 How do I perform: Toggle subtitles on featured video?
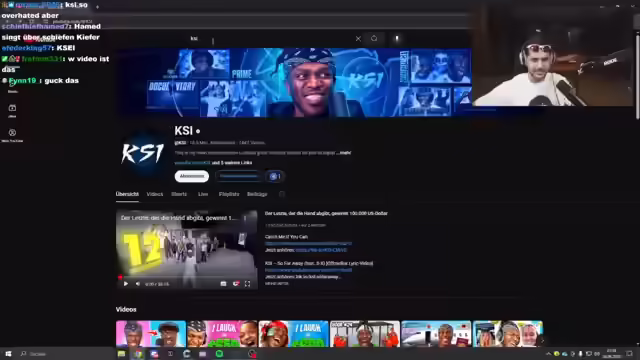(x=223, y=284)
